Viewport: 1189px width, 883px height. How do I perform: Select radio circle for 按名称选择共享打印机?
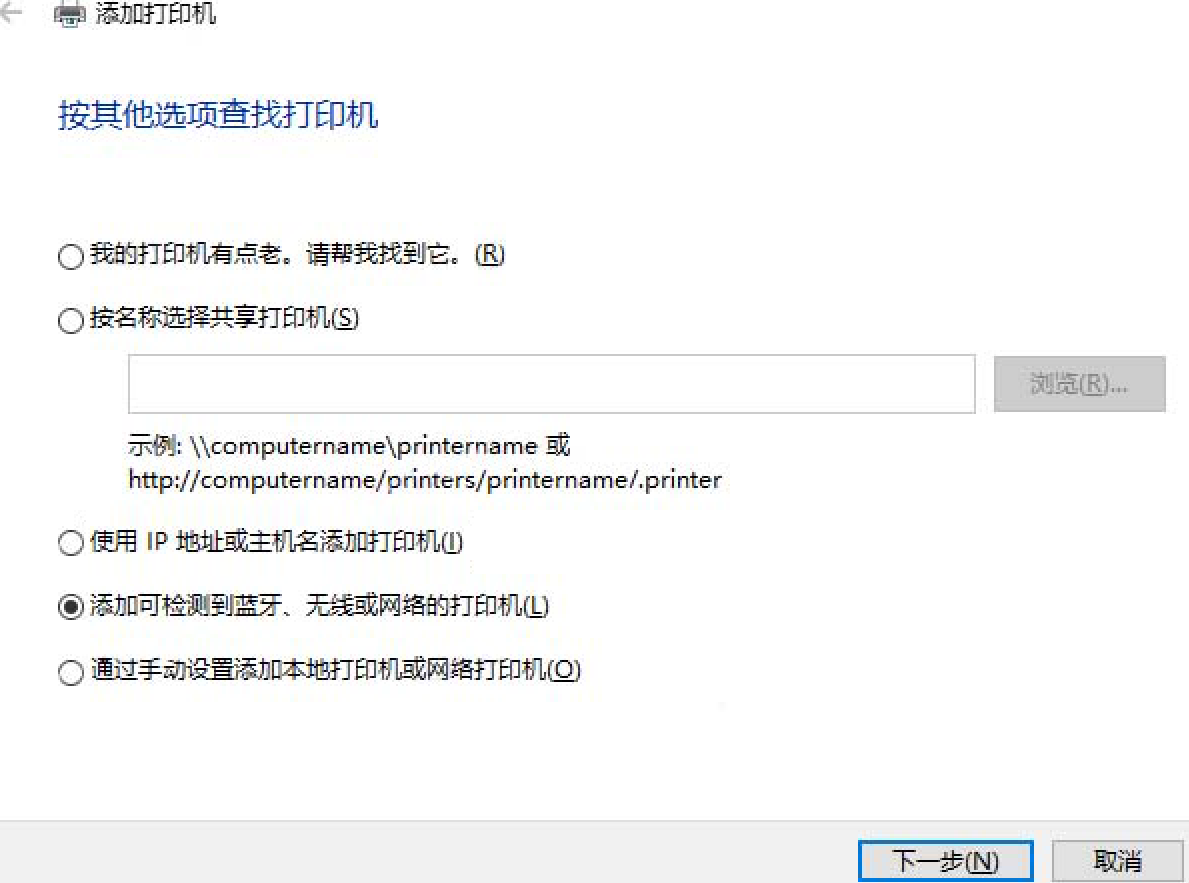pyautogui.click(x=71, y=320)
